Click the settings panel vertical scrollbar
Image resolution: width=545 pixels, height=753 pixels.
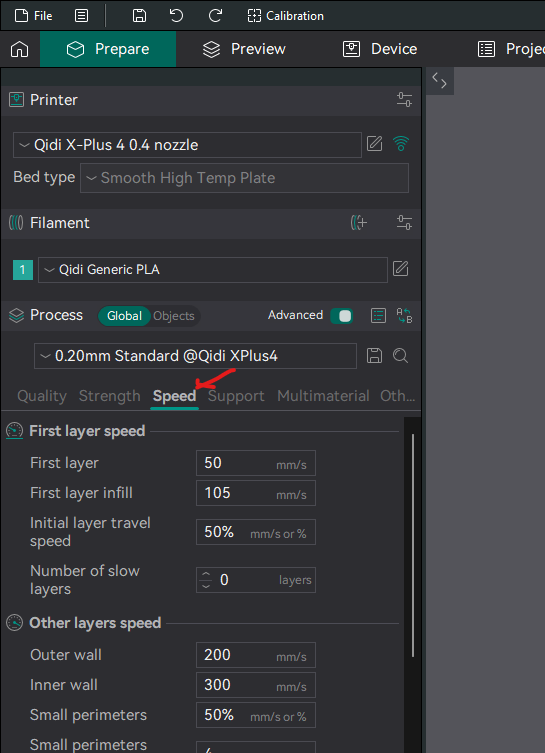click(x=413, y=545)
